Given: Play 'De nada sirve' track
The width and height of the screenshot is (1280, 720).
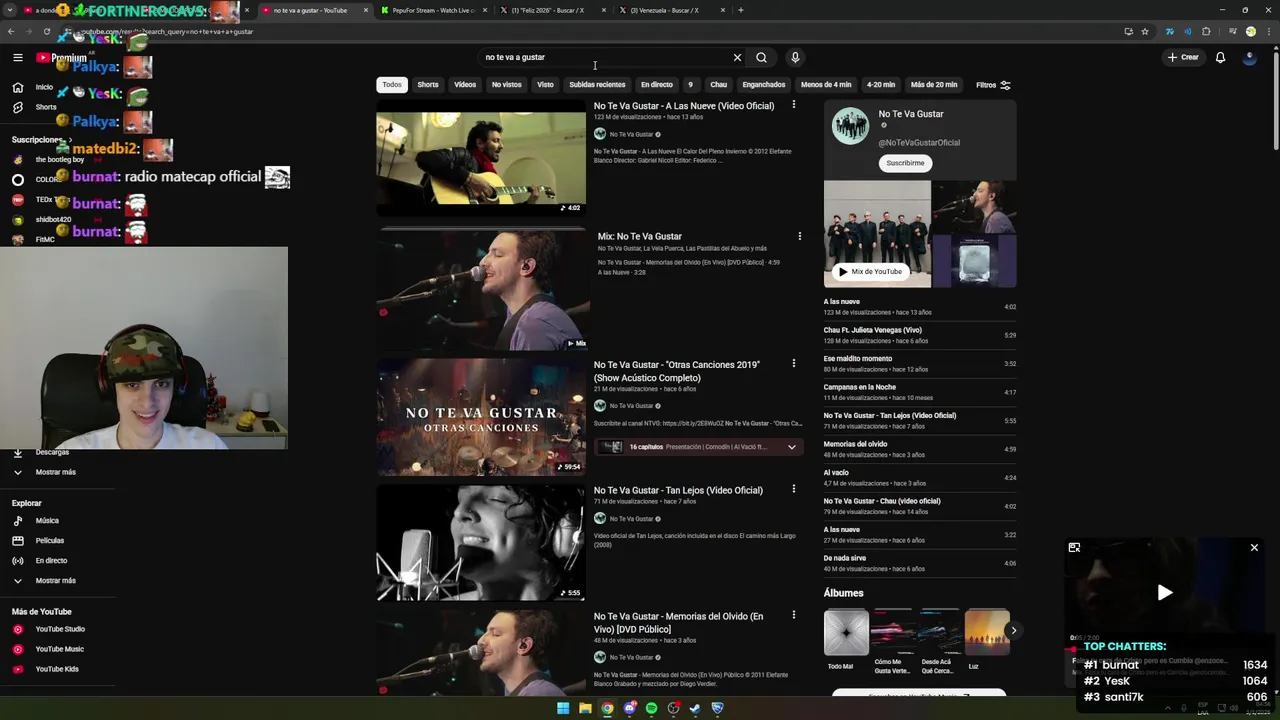Looking at the screenshot, I should coord(919,563).
